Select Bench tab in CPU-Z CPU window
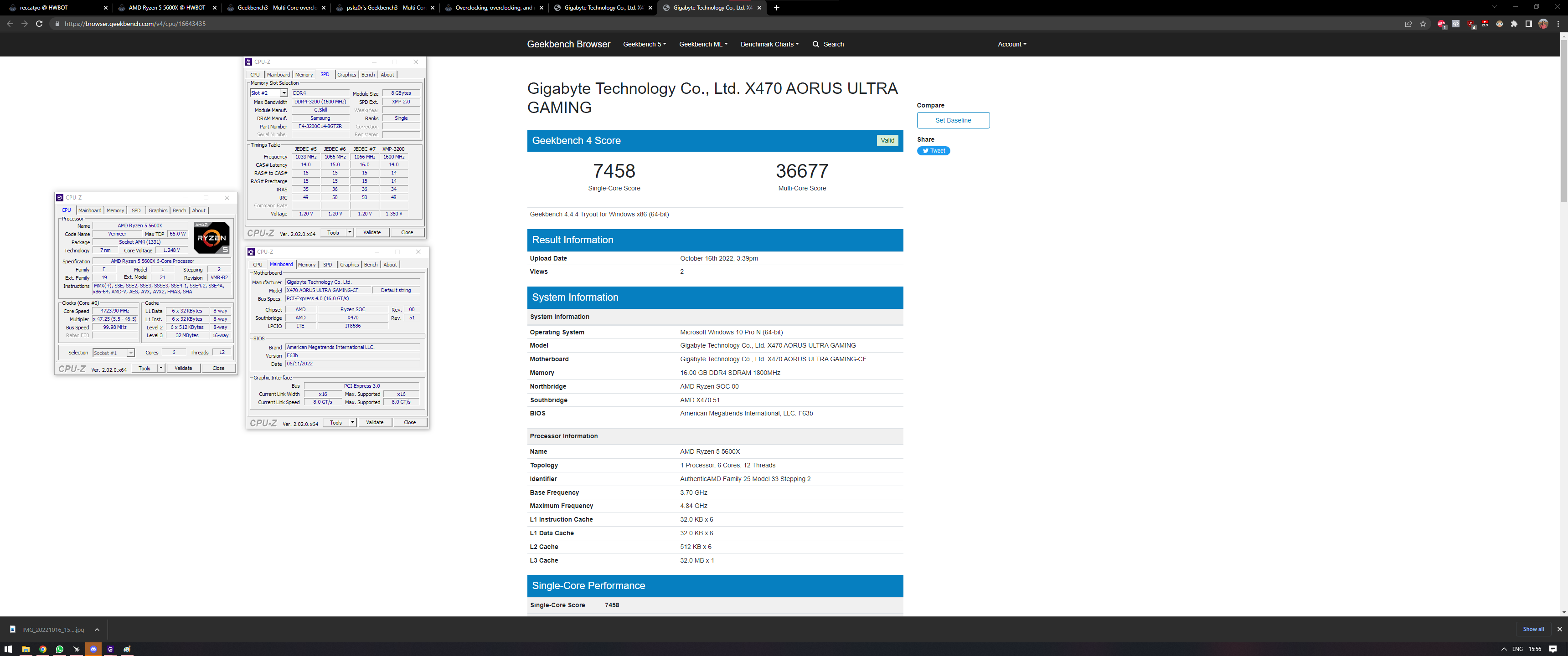1568x656 pixels. pos(180,210)
